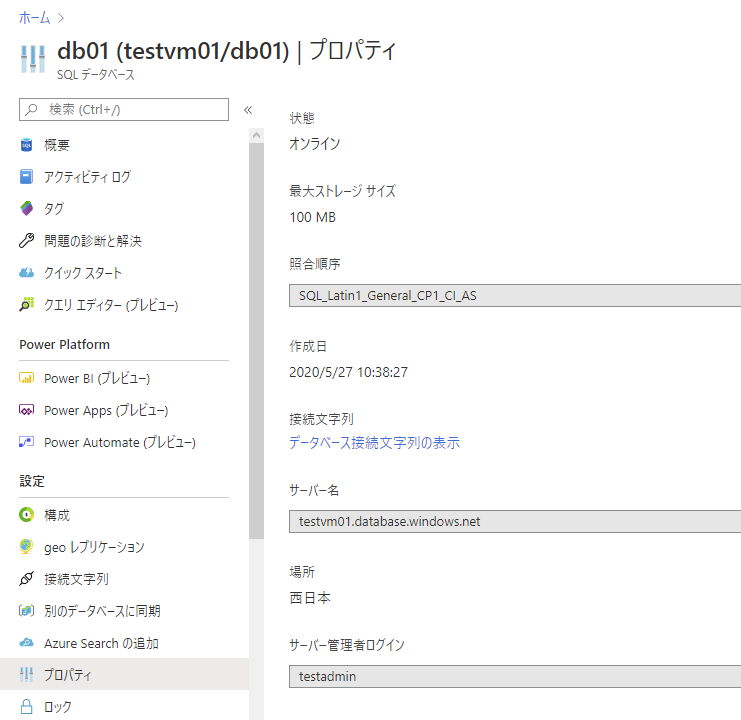Click the 最大ストレージ サイズ label
Viewport: 741px width, 720px height.
(343, 191)
